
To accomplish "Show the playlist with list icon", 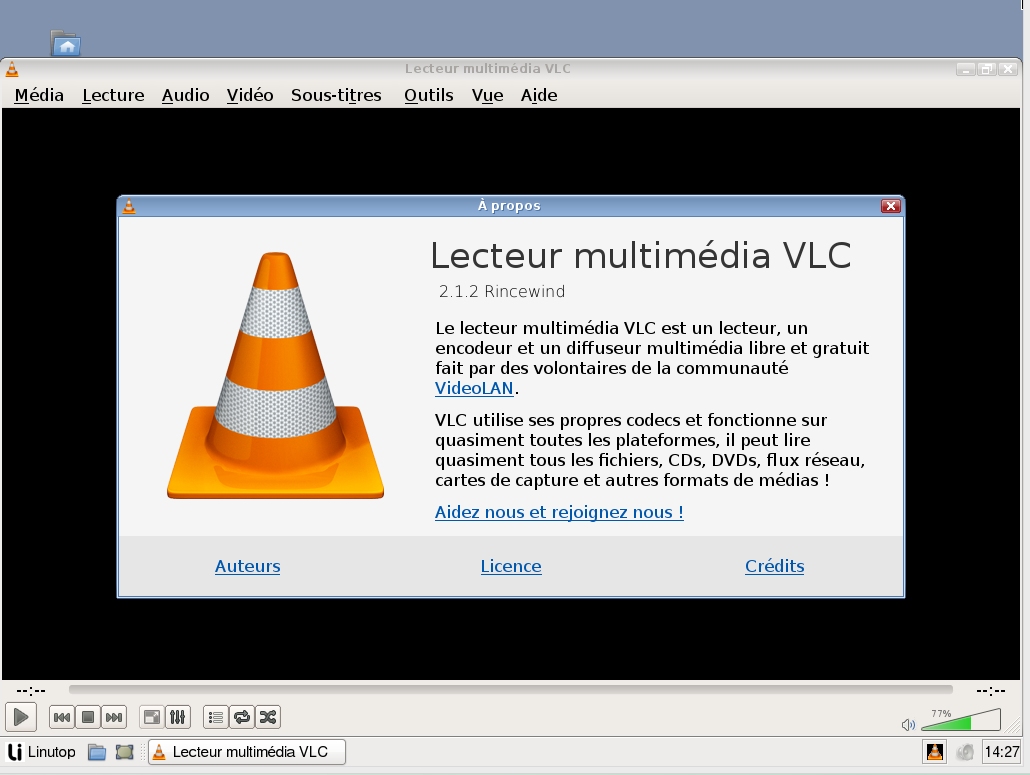I will pyautogui.click(x=216, y=717).
